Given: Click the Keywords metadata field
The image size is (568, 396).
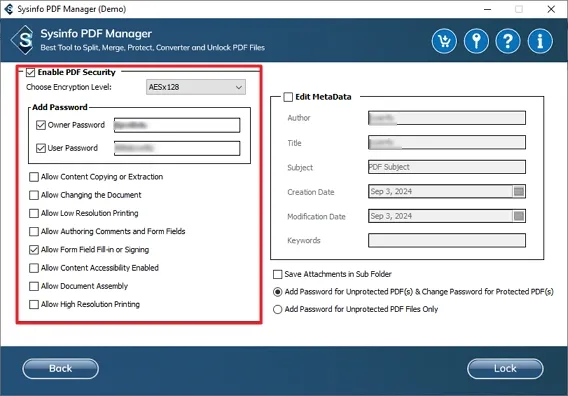Looking at the screenshot, I should [x=447, y=240].
